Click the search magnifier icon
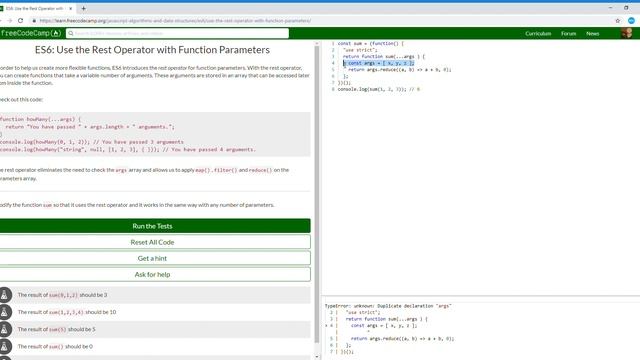This screenshot has width=640, height=360. tap(71, 33)
